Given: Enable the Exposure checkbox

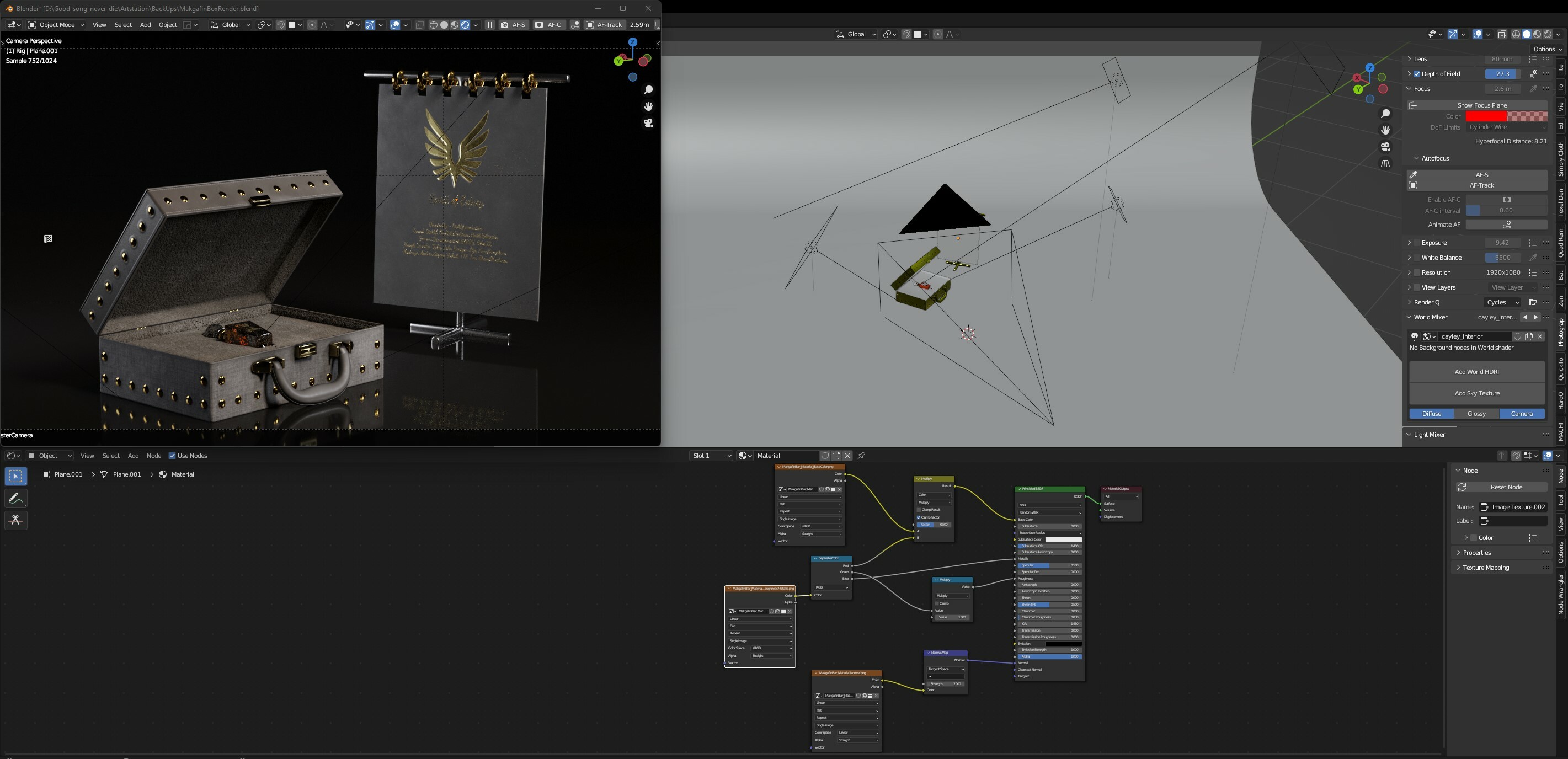Looking at the screenshot, I should [x=1417, y=243].
